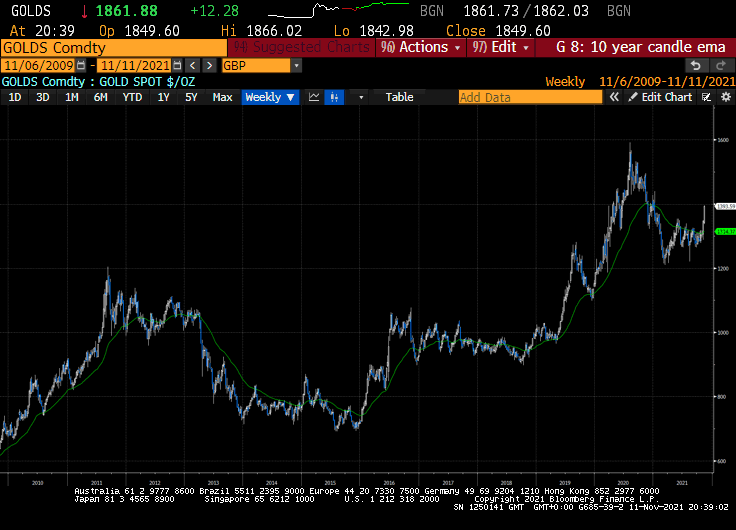Open chart settings gear icon
The height and width of the screenshot is (530, 736).
(726, 97)
